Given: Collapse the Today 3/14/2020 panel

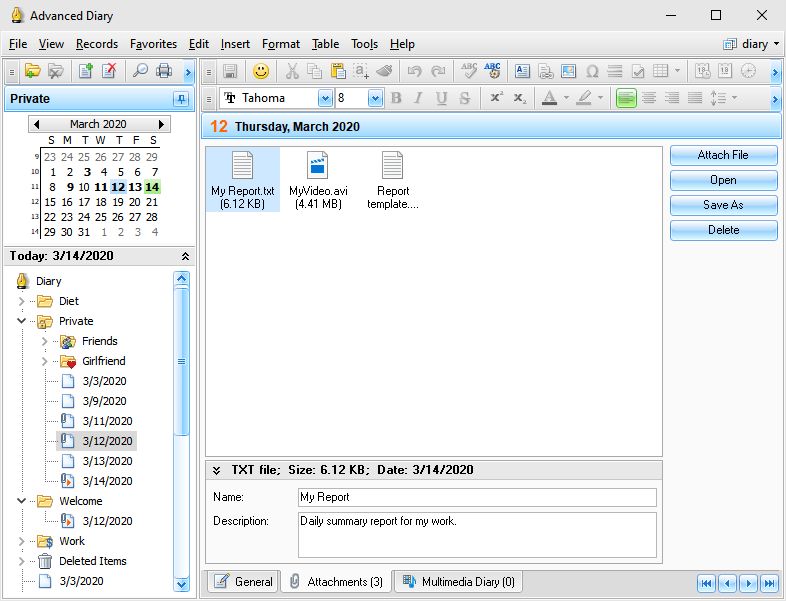Looking at the screenshot, I should pos(185,256).
